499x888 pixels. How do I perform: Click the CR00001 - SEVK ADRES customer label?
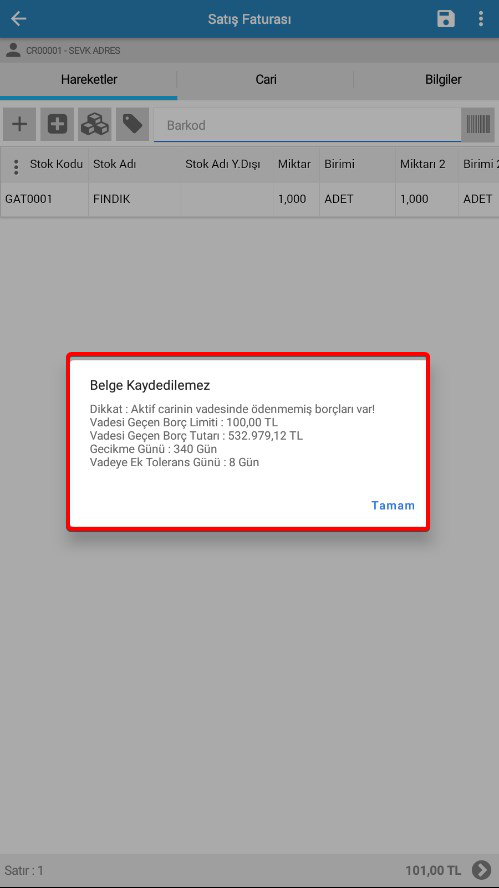point(73,51)
